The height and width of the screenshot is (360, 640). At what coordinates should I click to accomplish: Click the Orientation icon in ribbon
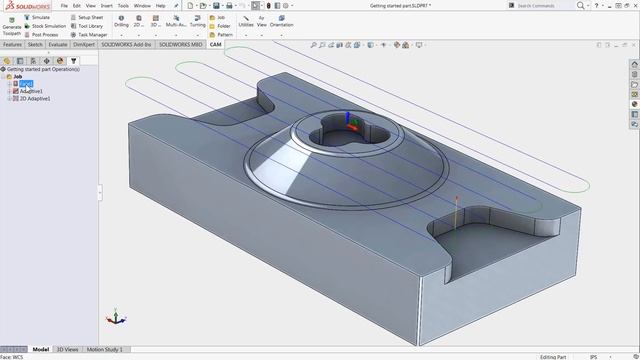click(282, 18)
